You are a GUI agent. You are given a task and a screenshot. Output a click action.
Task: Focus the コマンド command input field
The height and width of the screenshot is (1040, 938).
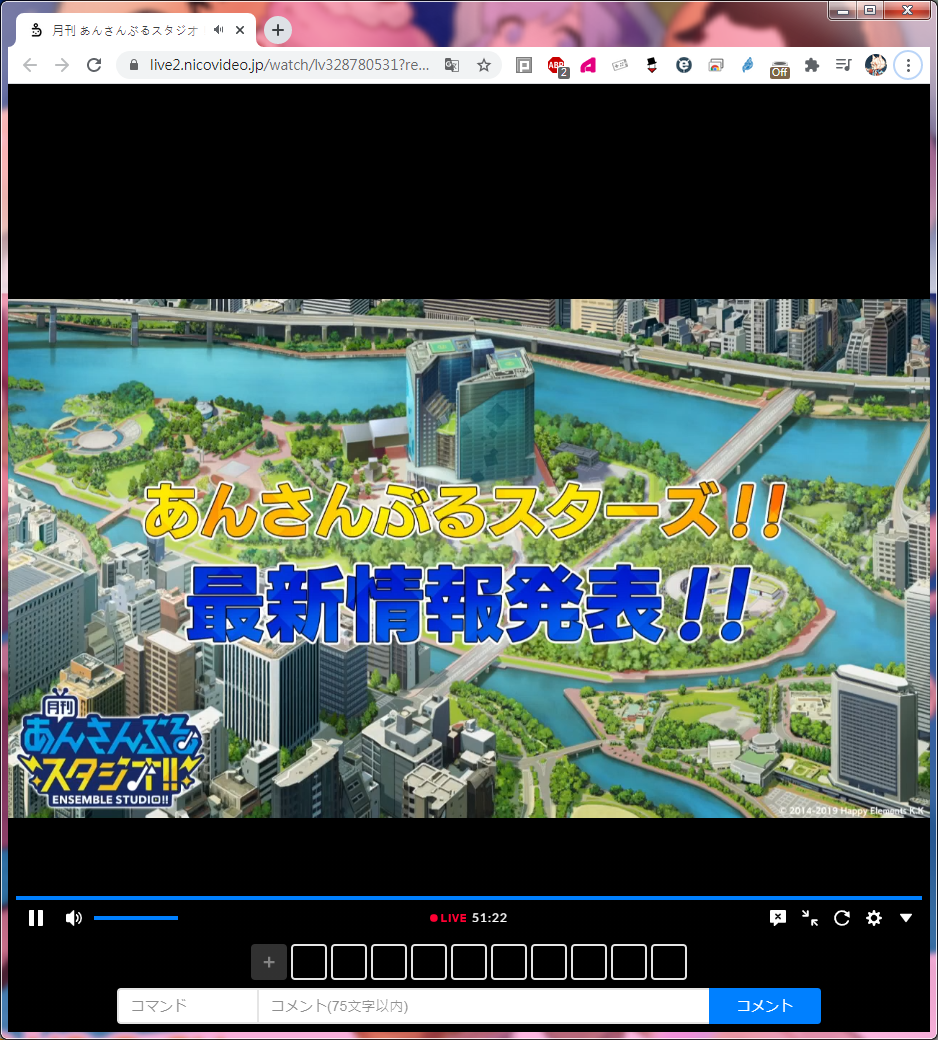(x=187, y=1006)
